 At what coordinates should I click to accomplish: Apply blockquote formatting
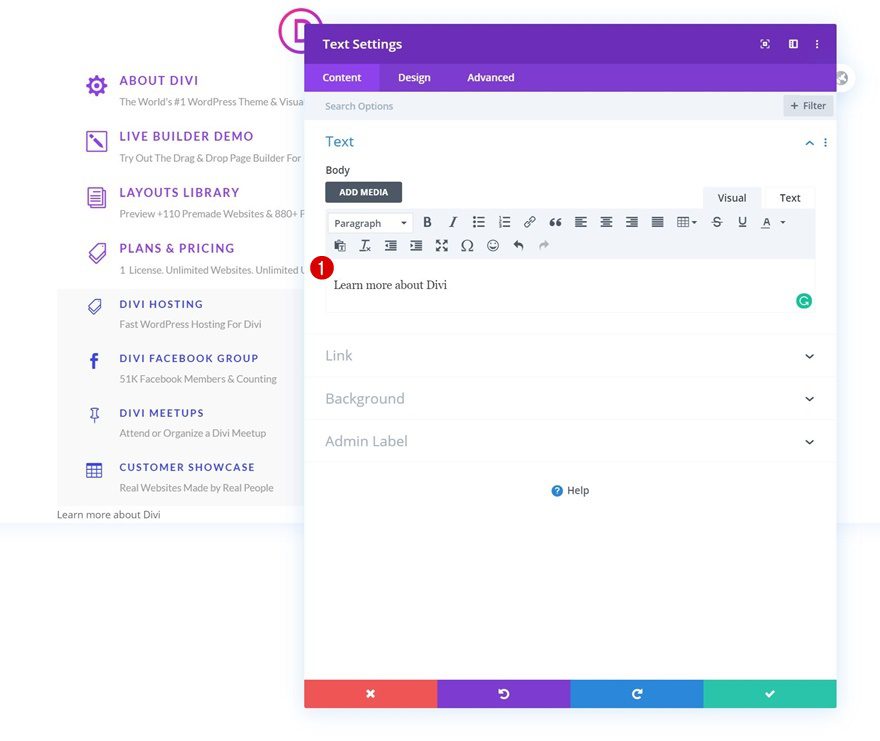pyautogui.click(x=556, y=222)
